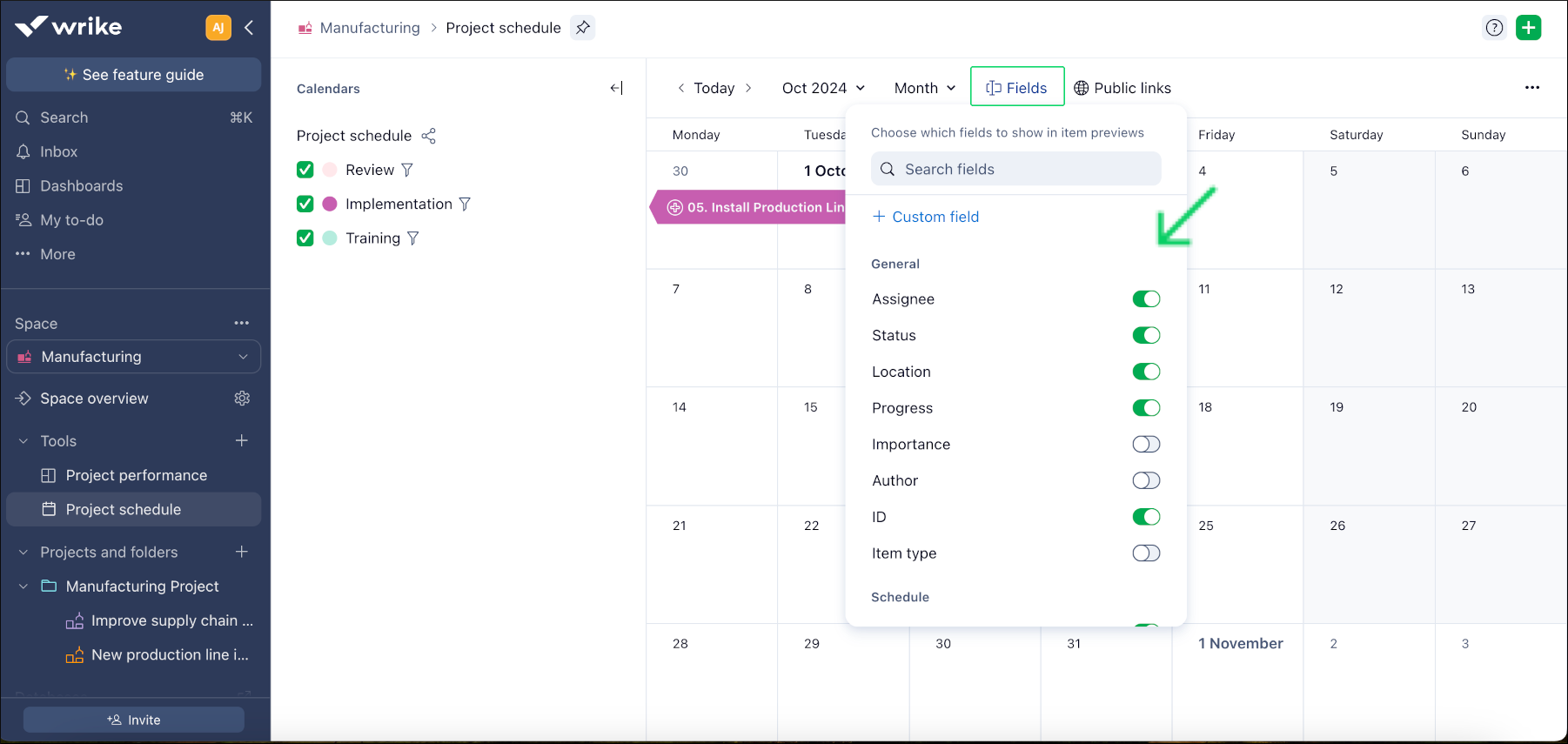Open the help question mark icon
The height and width of the screenshot is (744, 1568).
(1494, 28)
